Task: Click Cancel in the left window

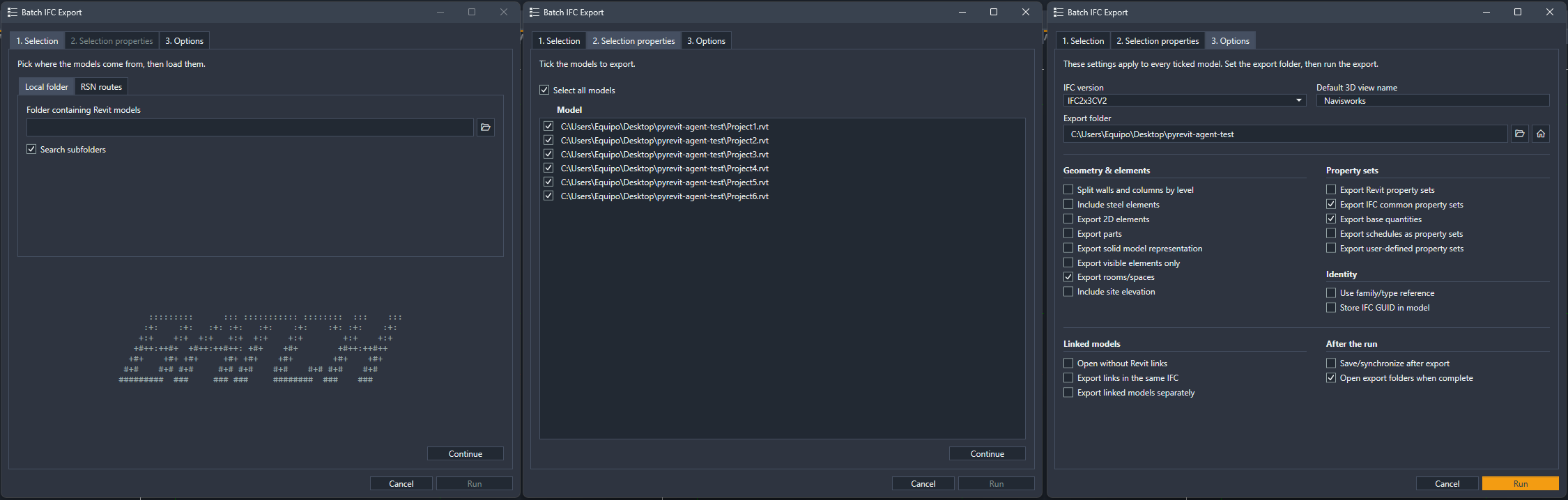Action: click(401, 483)
